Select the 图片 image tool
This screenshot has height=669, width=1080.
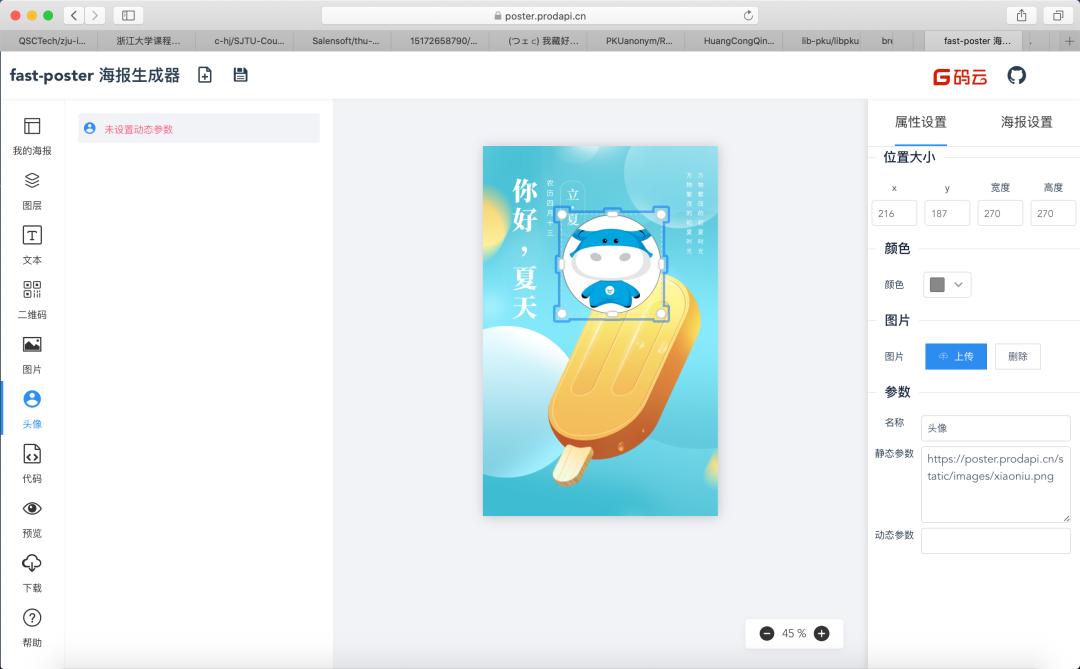(x=32, y=354)
